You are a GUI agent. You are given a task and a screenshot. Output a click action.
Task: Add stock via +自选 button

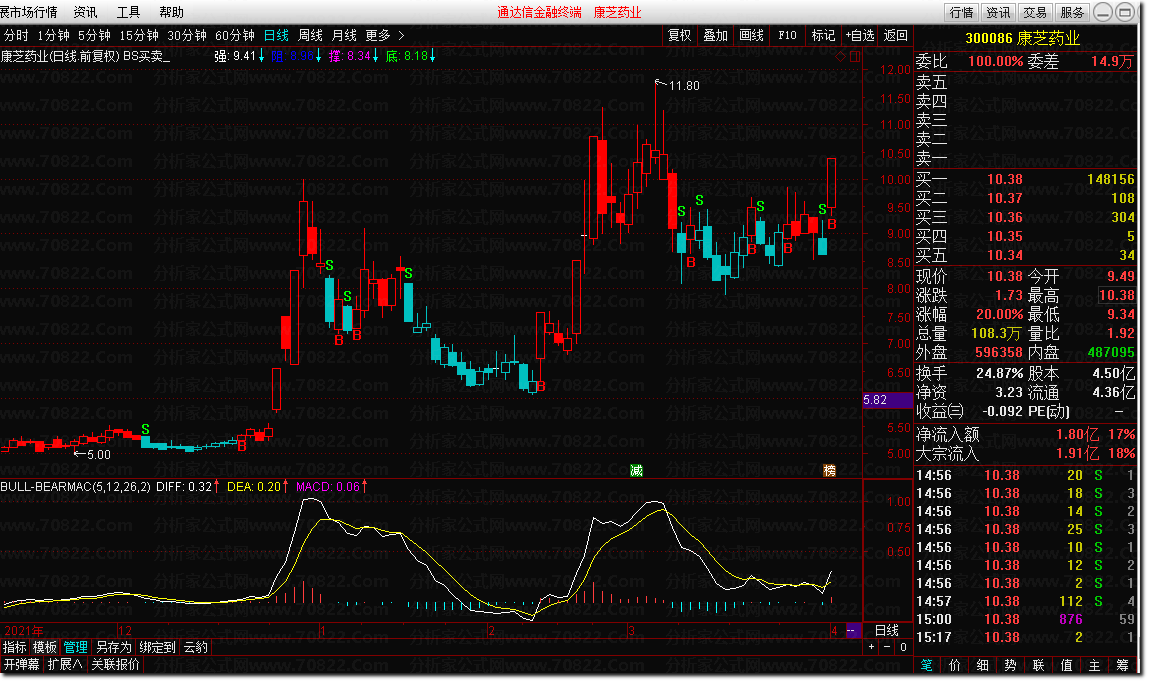(x=860, y=35)
